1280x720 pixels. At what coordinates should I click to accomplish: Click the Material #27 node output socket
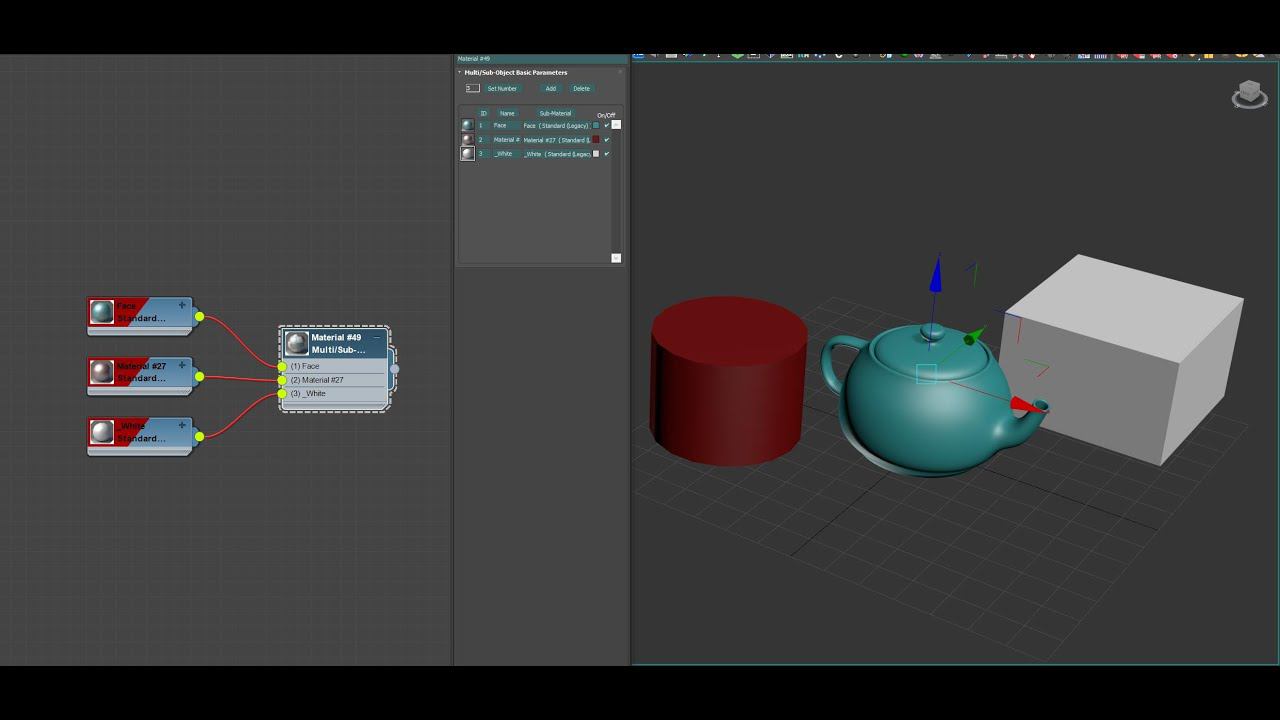[200, 377]
